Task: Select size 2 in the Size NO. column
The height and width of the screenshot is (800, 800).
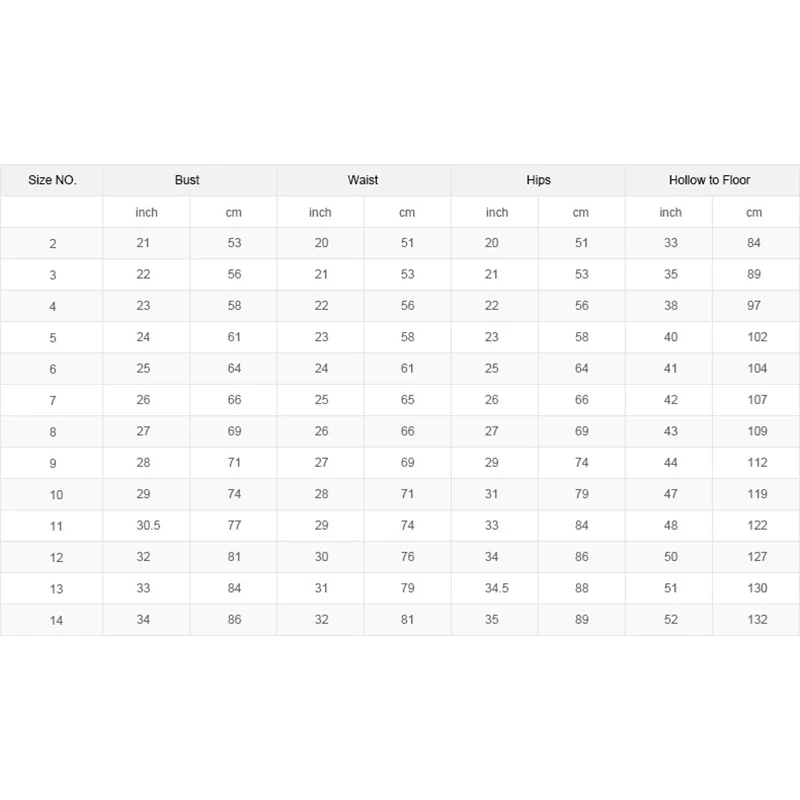Action: click(52, 243)
